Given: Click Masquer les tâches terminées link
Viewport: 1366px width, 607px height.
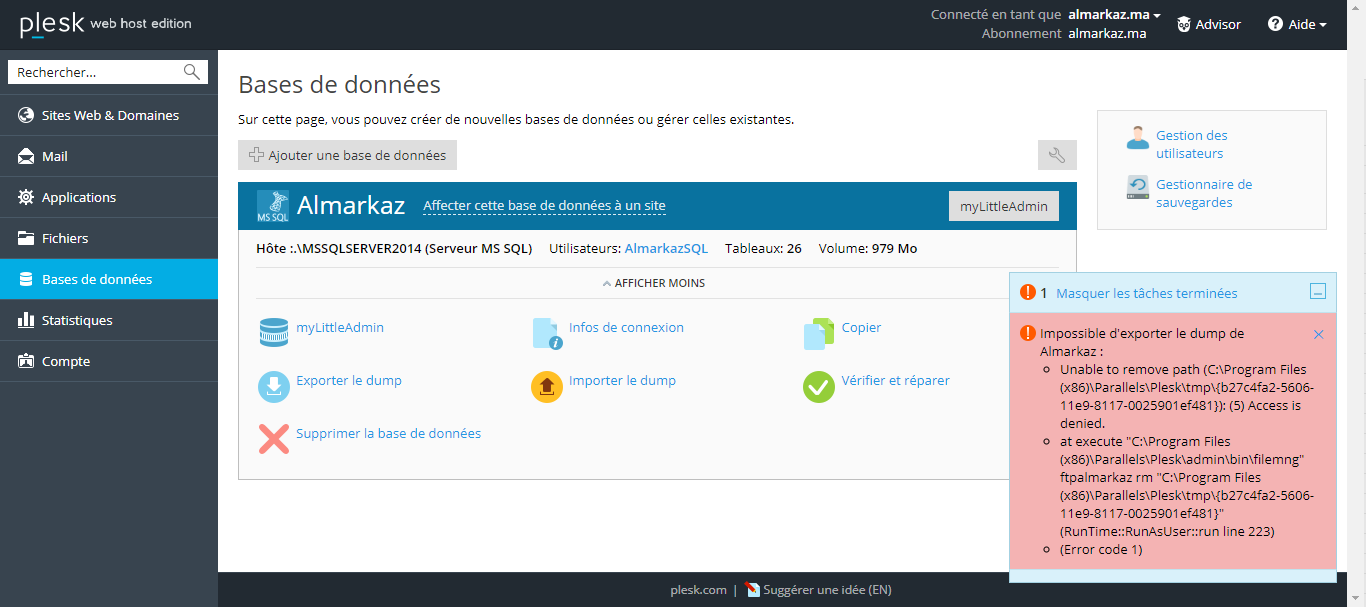Looking at the screenshot, I should pos(1146,293).
